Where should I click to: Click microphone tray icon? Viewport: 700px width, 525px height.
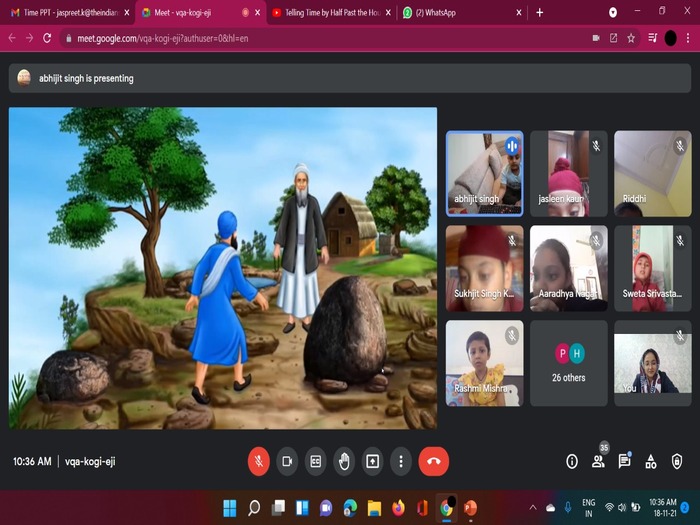point(567,508)
